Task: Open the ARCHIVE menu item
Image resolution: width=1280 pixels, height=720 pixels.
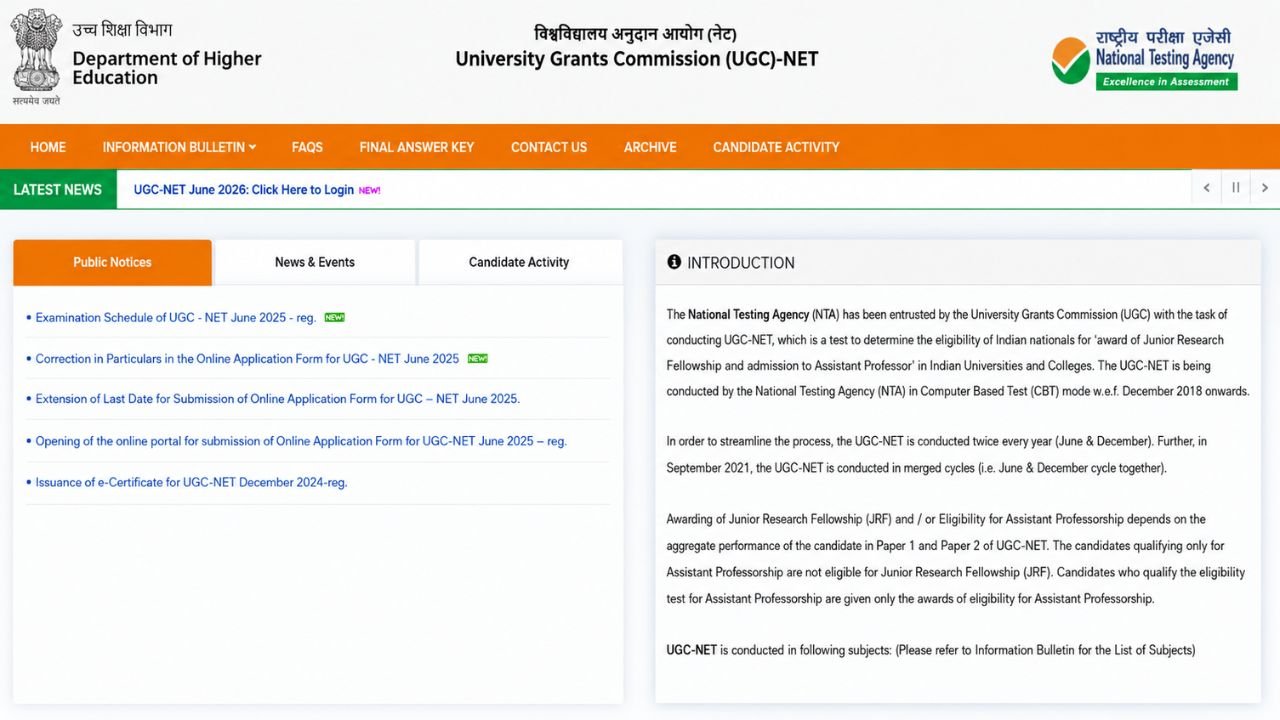Action: pos(650,147)
